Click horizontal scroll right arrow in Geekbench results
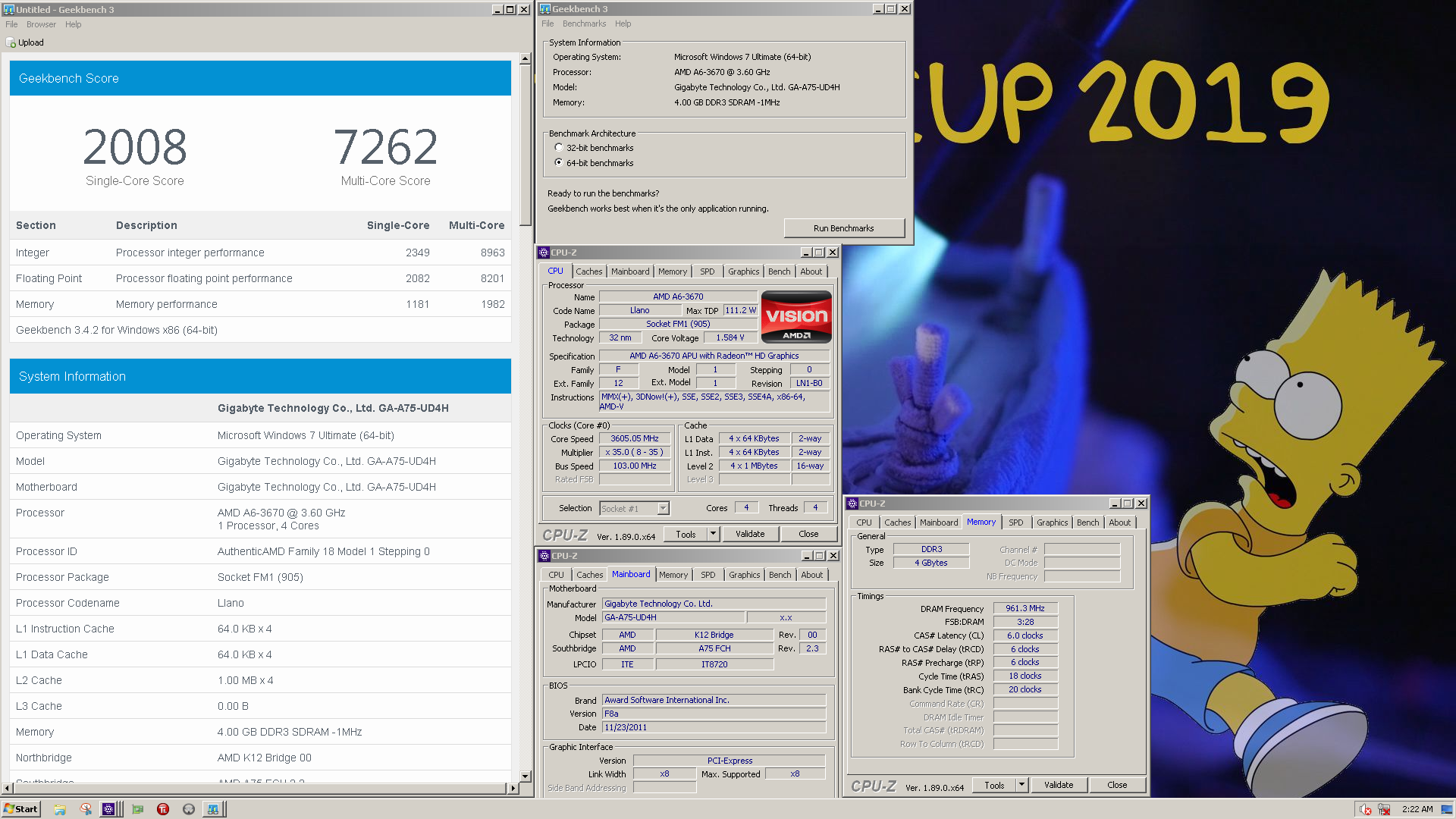 tap(513, 789)
